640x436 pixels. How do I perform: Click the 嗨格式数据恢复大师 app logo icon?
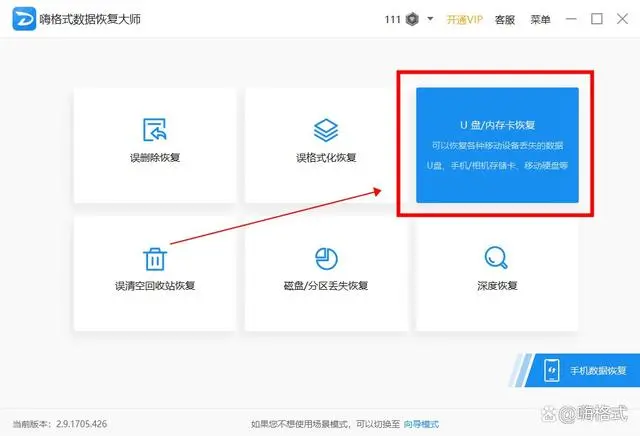[x=24, y=19]
